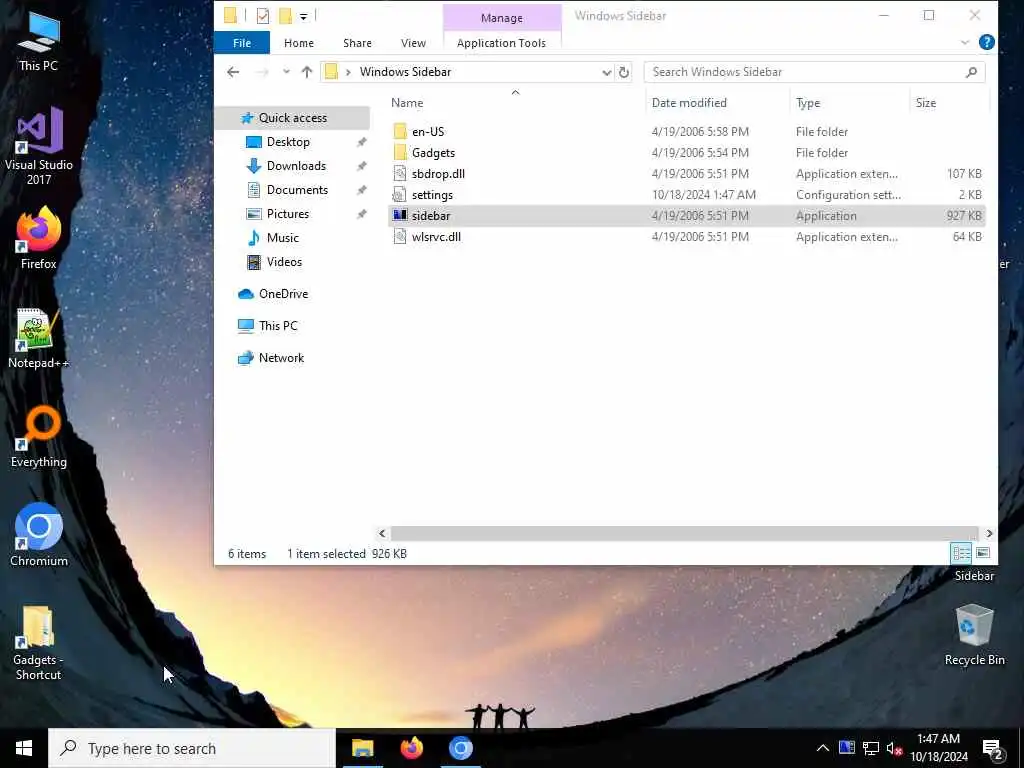Click the volume tray icon
The width and height of the screenshot is (1024, 768).
tap(894, 748)
